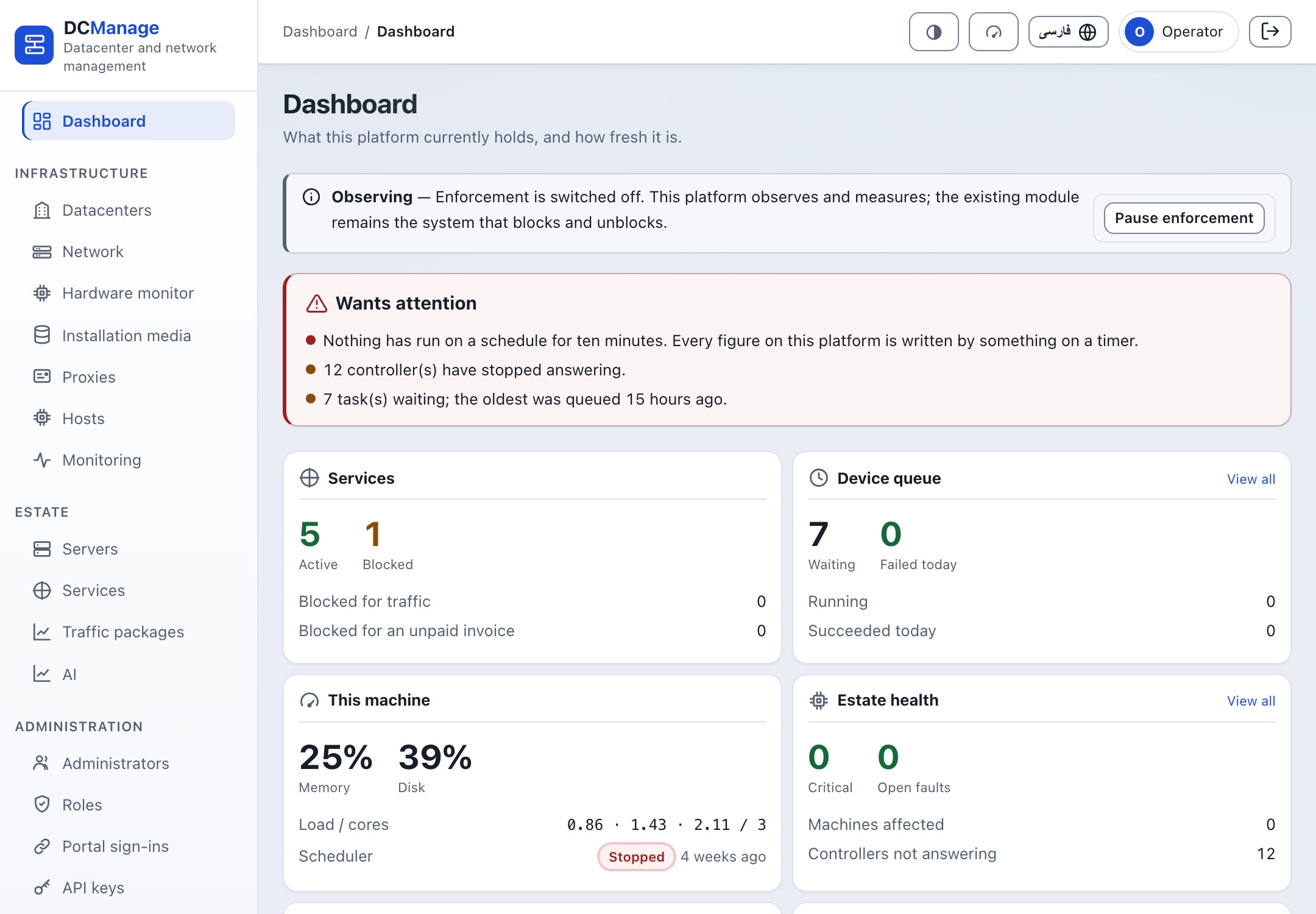
Task: Open Datacenters from the sidebar
Action: (129, 210)
